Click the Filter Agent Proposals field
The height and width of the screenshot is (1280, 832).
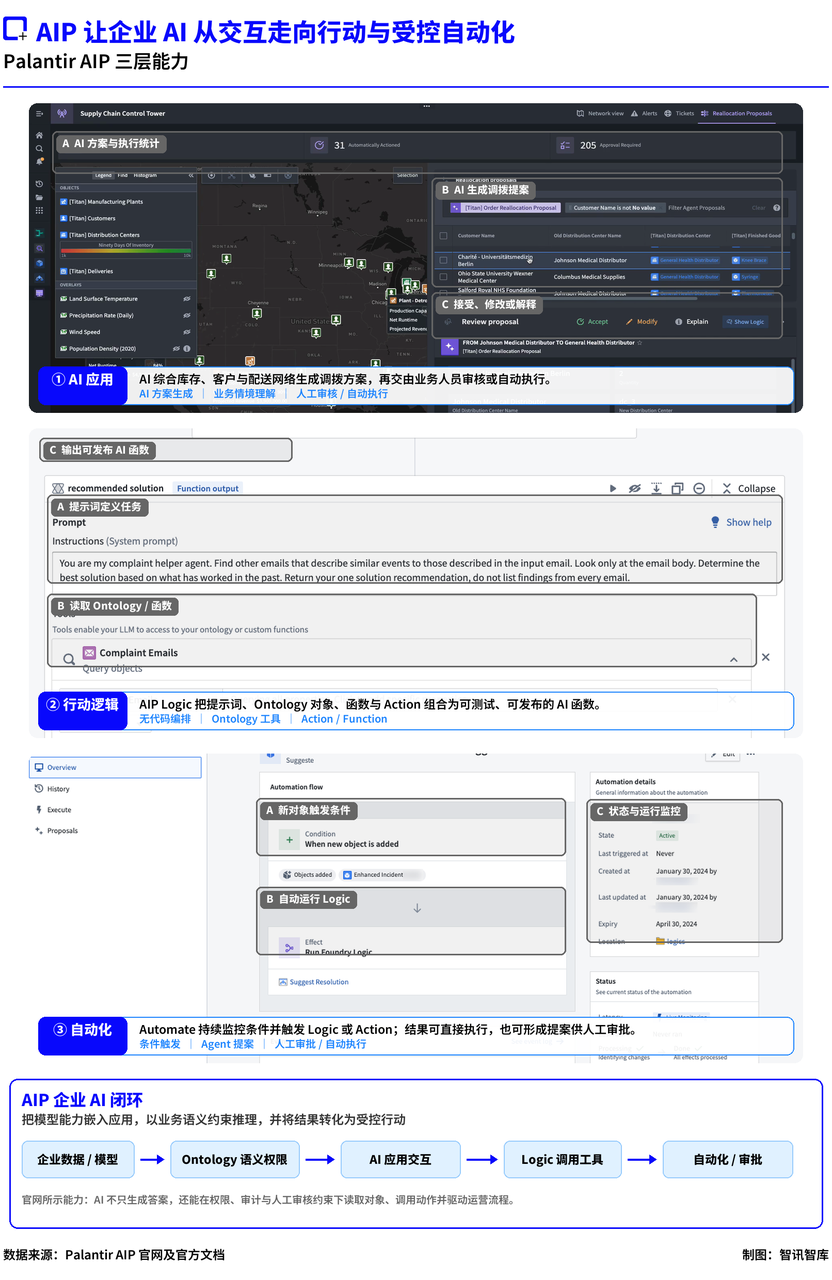697,208
